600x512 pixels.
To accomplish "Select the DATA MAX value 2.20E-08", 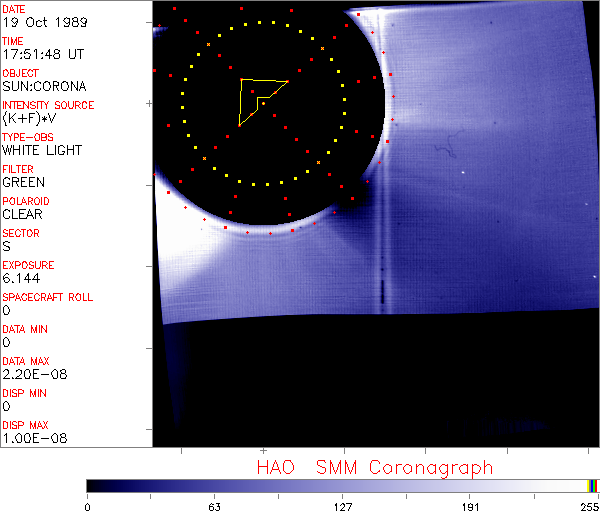I will pos(31,374).
